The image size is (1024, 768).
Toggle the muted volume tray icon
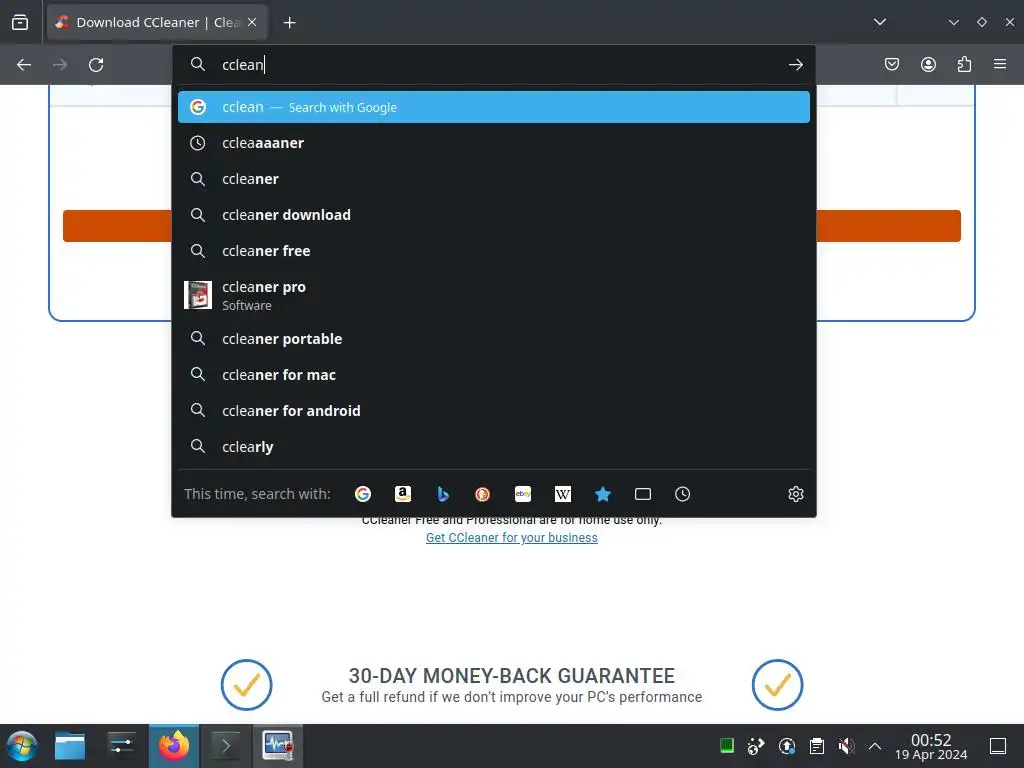[x=846, y=746]
